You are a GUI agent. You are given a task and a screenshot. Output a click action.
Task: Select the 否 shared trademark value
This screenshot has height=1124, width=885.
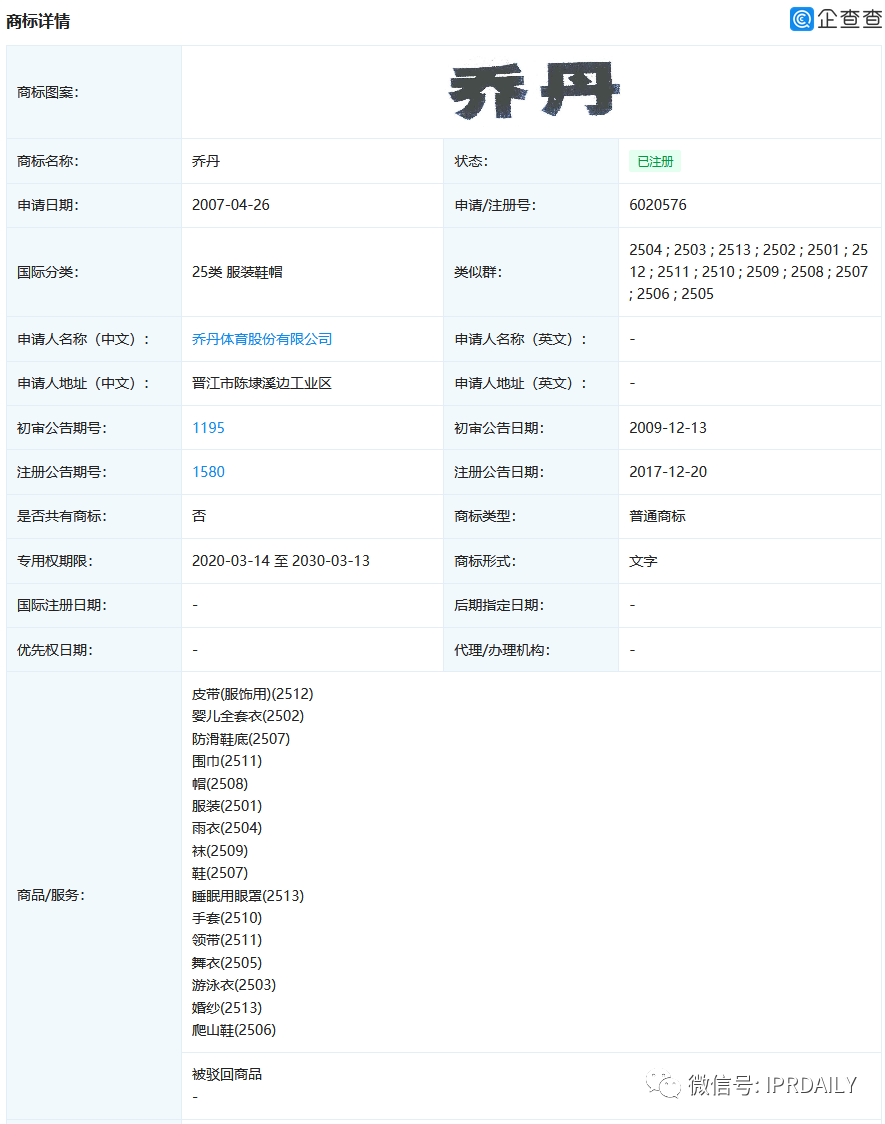[x=198, y=516]
